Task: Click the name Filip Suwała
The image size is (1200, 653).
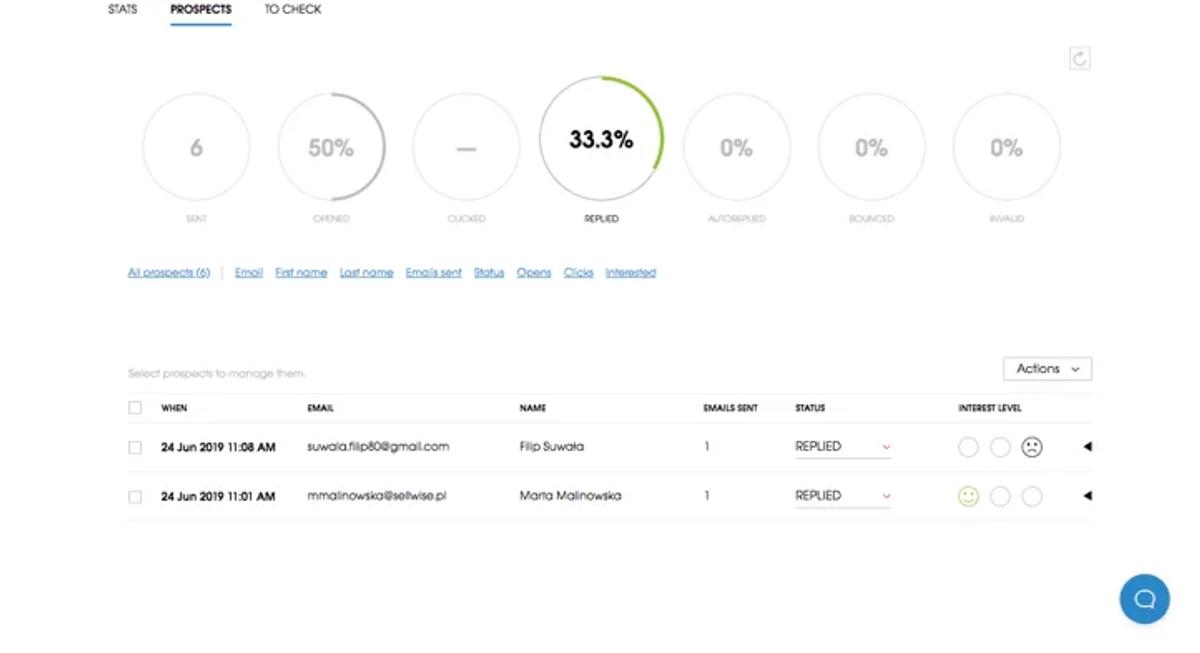Action: point(552,447)
